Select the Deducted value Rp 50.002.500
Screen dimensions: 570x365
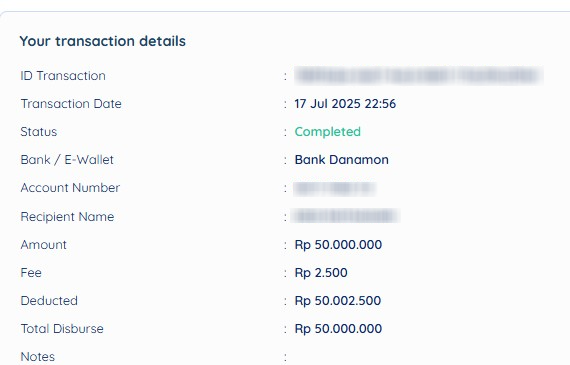coord(338,301)
